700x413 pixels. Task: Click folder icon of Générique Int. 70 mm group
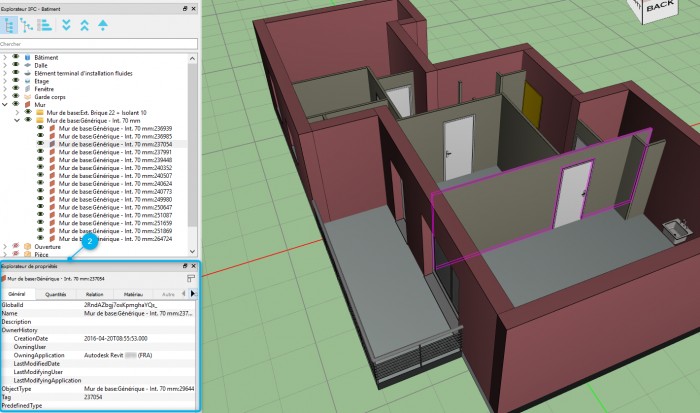[40, 121]
